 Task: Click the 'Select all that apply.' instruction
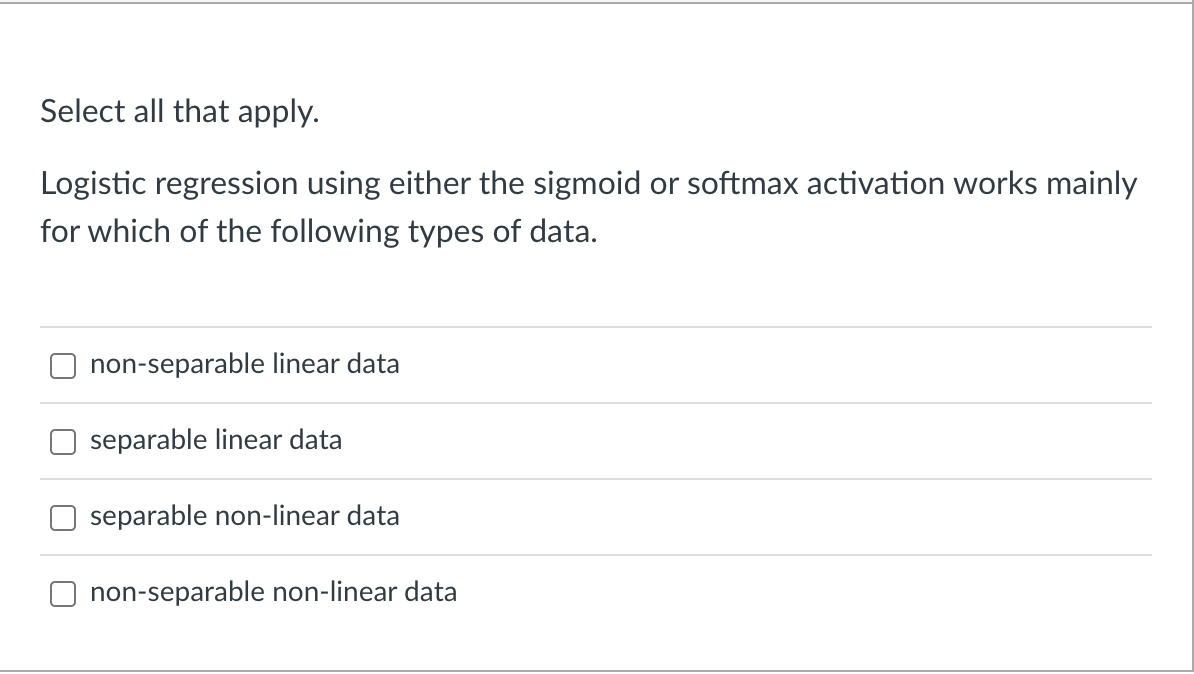coord(180,112)
